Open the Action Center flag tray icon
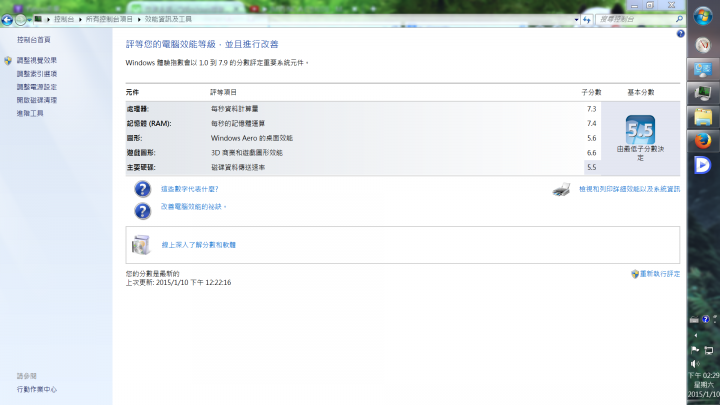This screenshot has width=720, height=405. pyautogui.click(x=695, y=350)
